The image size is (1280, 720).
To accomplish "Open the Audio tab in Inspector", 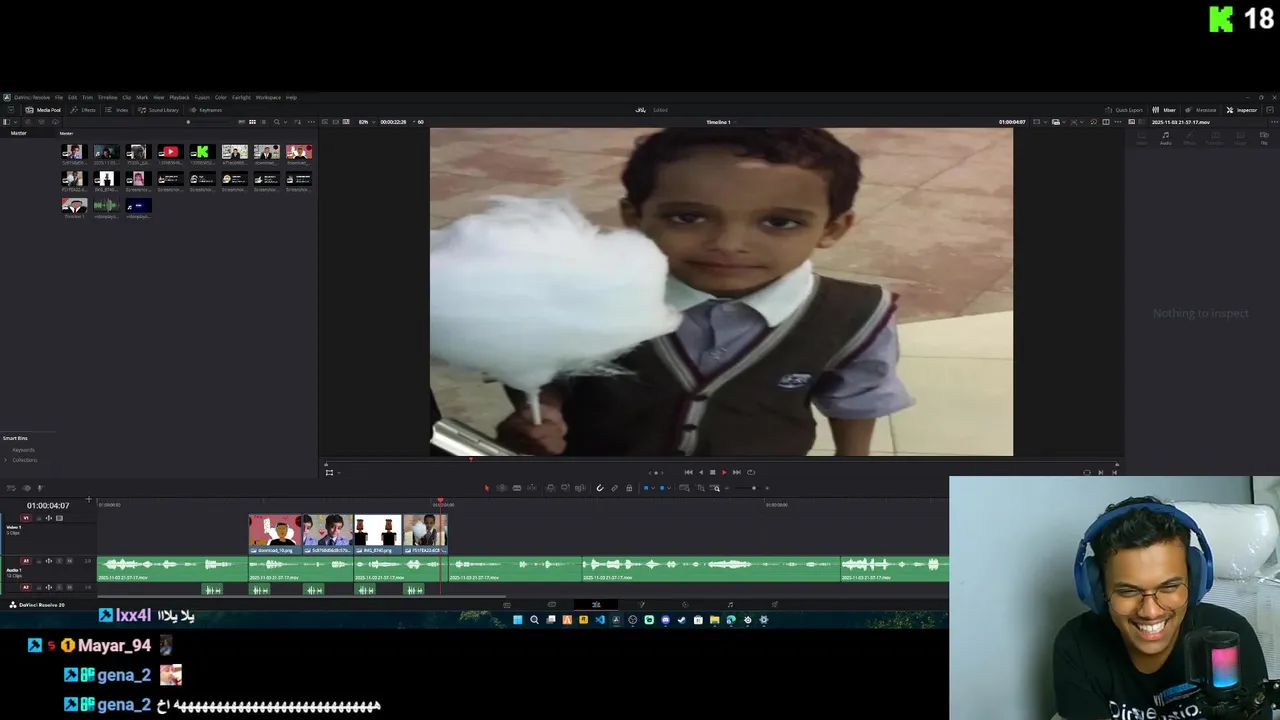I will [x=1165, y=138].
